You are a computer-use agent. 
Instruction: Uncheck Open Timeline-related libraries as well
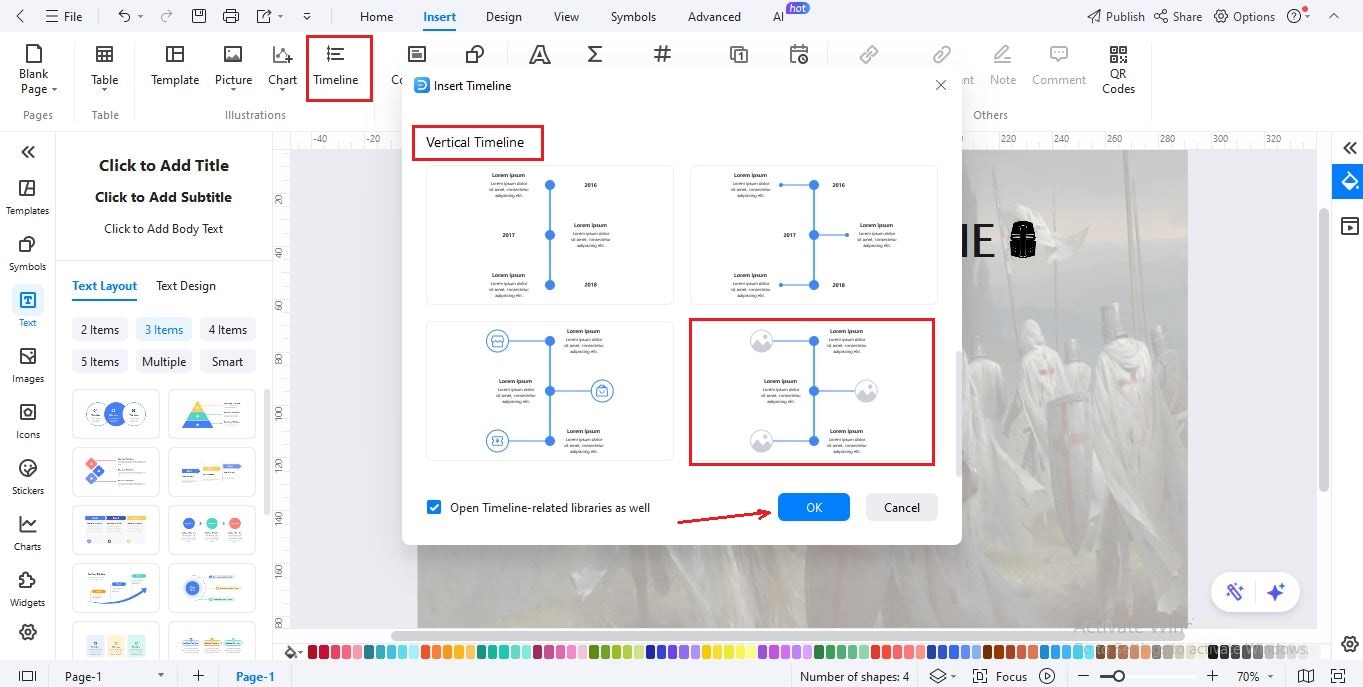coord(434,507)
